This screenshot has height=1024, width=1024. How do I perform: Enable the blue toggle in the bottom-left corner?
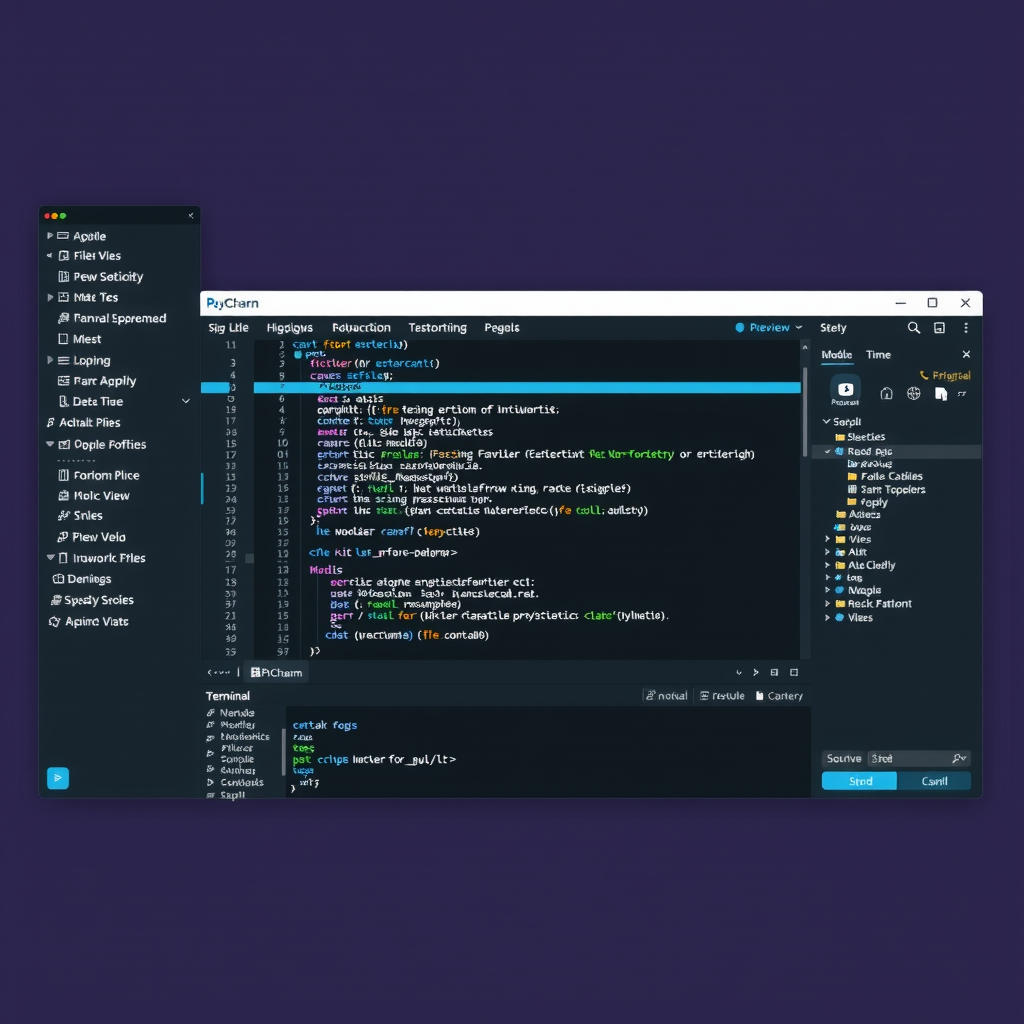pyautogui.click(x=58, y=778)
